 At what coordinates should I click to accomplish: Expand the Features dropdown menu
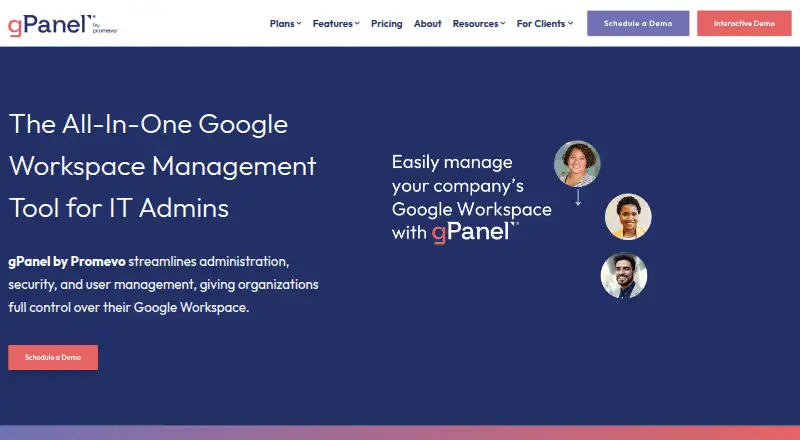[x=336, y=23]
